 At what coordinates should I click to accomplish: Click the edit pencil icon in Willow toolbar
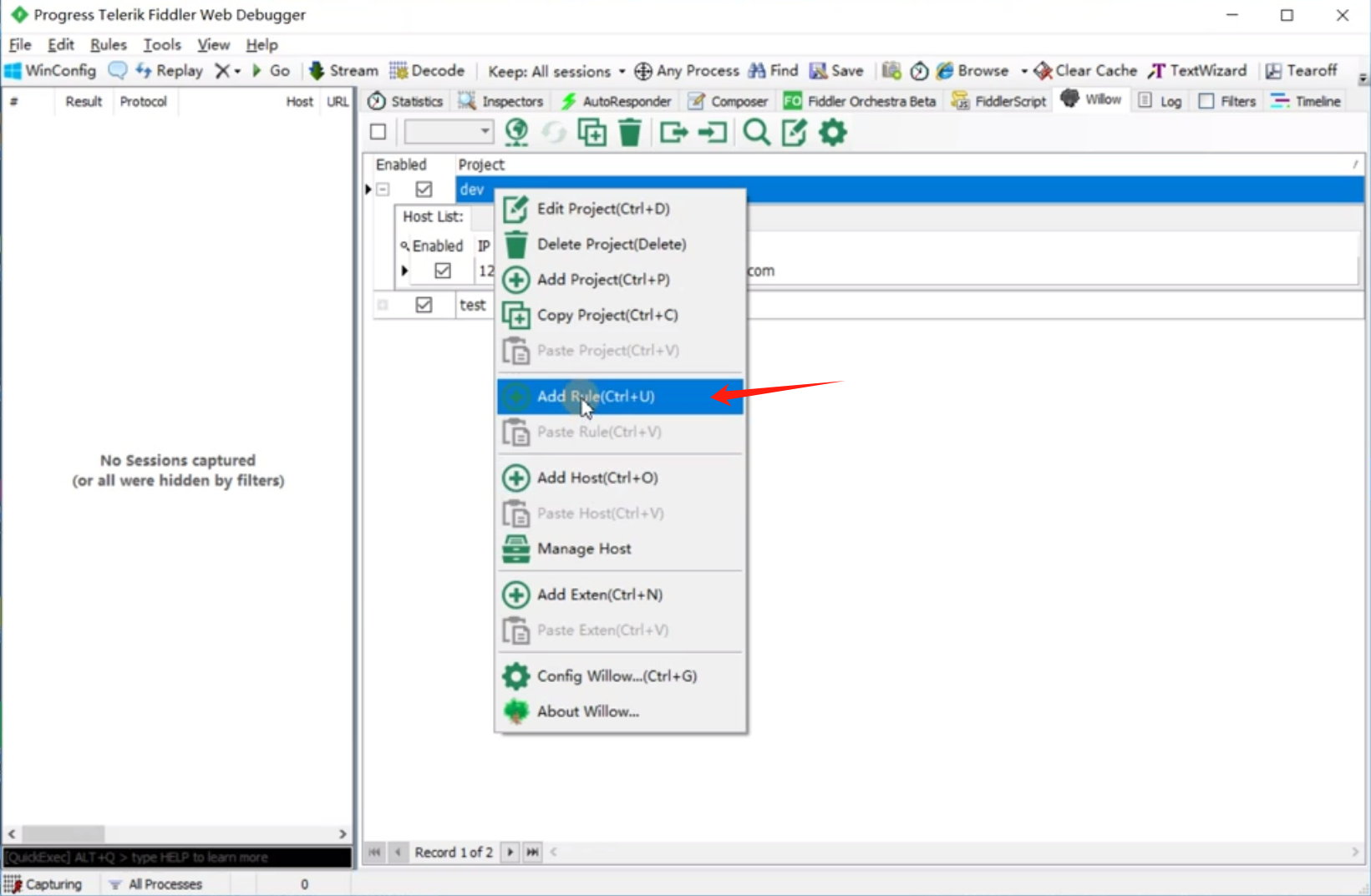pyautogui.click(x=794, y=132)
